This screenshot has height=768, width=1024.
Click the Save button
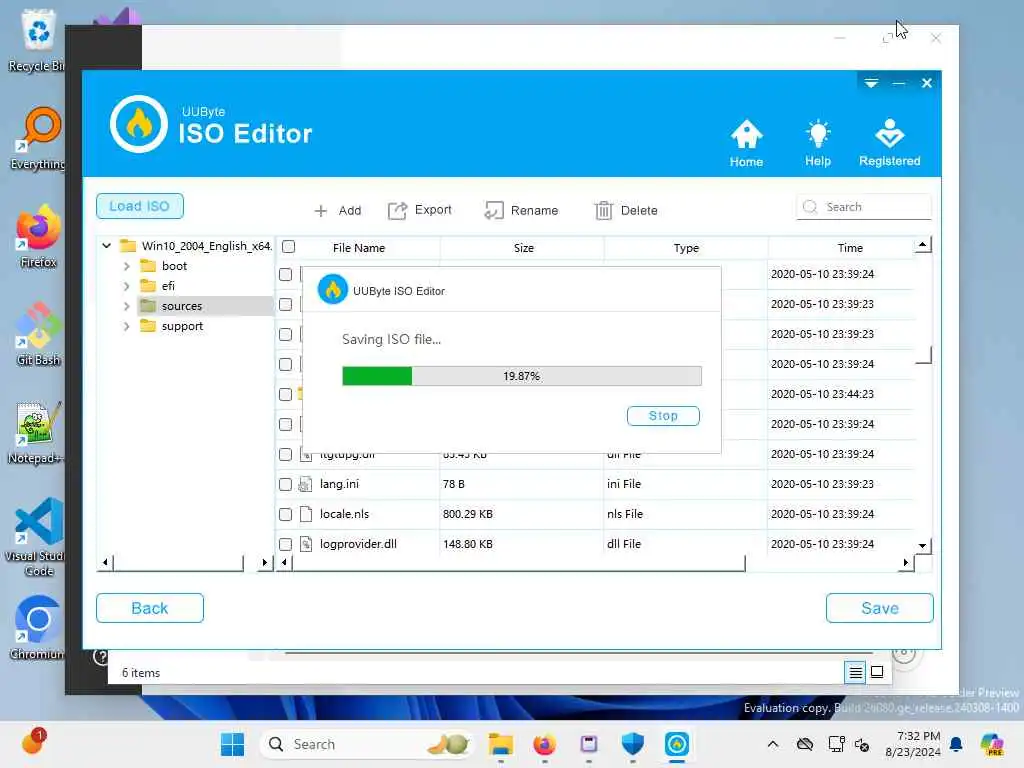pyautogui.click(x=880, y=608)
